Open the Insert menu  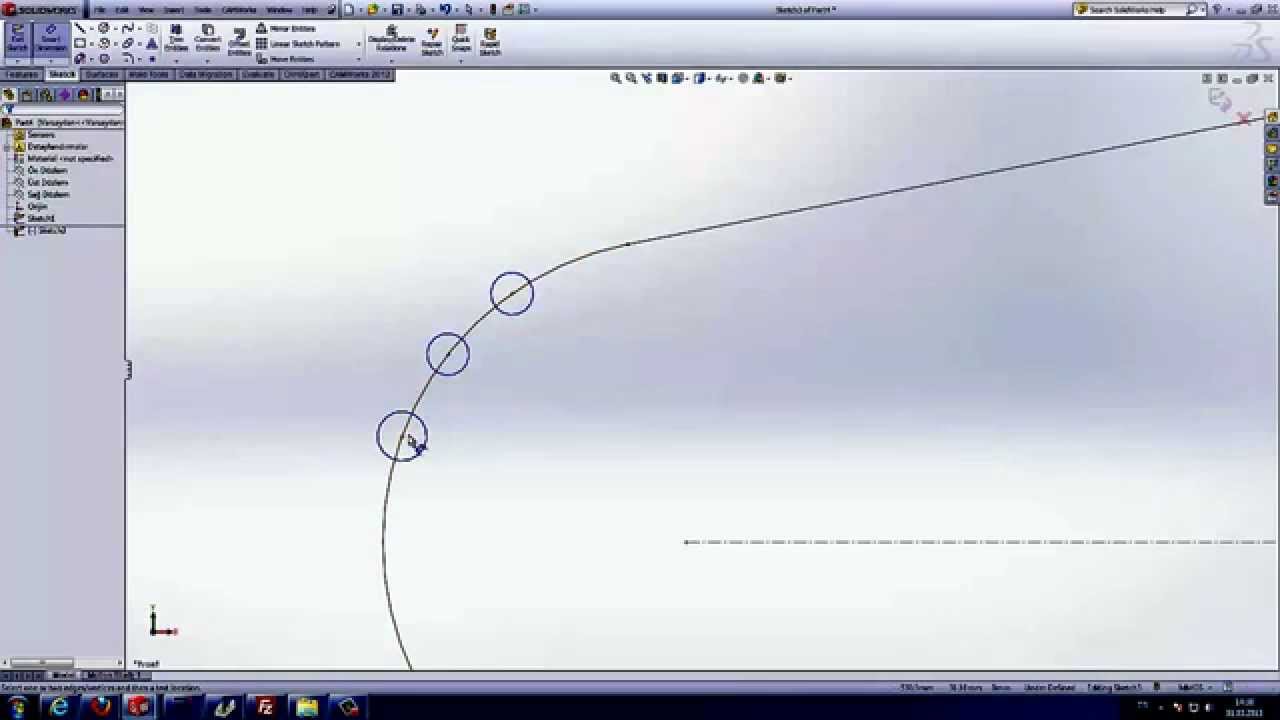[x=174, y=10]
